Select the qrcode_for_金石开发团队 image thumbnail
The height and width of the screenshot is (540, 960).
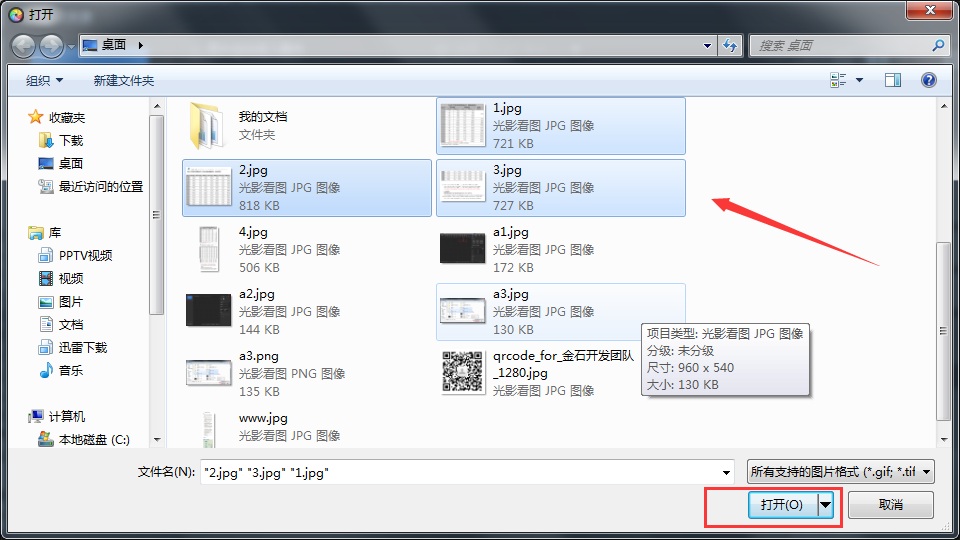click(462, 372)
